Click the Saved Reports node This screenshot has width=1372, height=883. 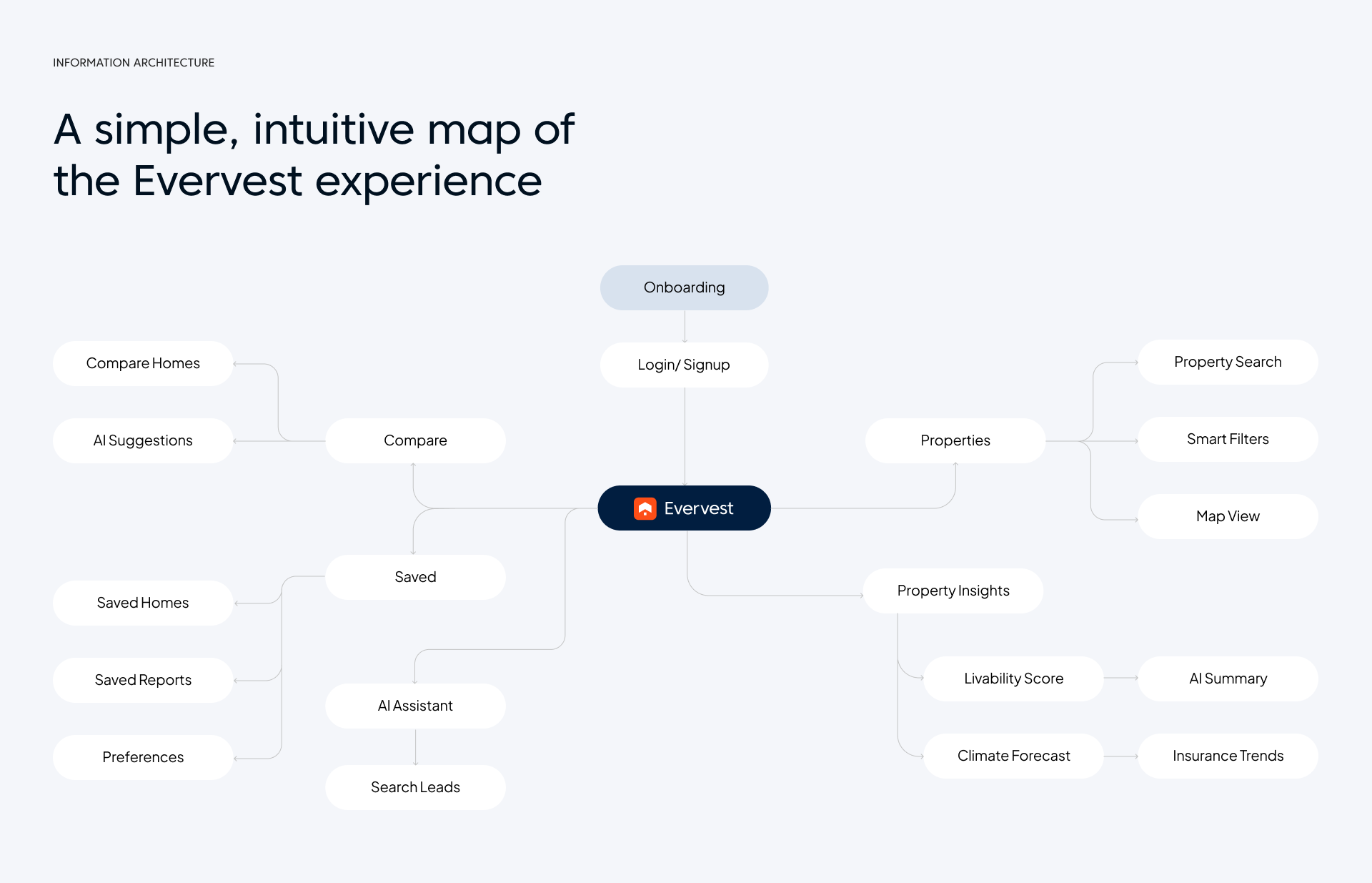(143, 680)
